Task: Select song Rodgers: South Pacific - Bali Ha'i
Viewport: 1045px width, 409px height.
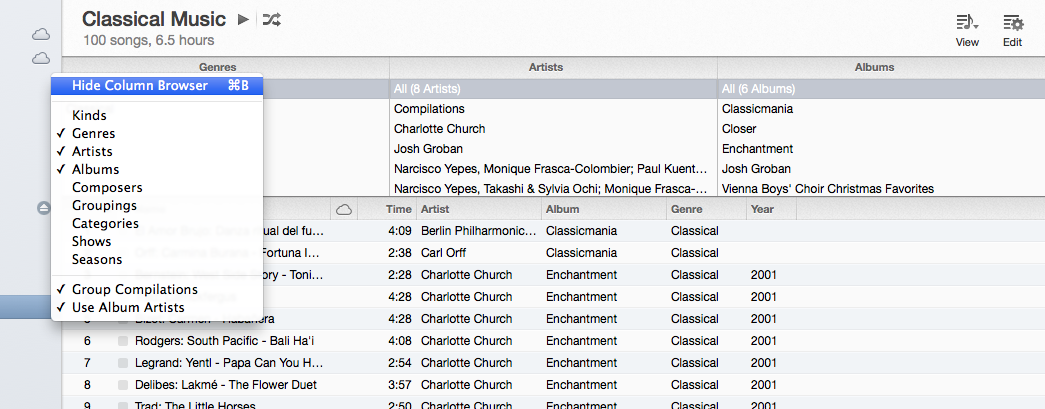Action: (224, 341)
